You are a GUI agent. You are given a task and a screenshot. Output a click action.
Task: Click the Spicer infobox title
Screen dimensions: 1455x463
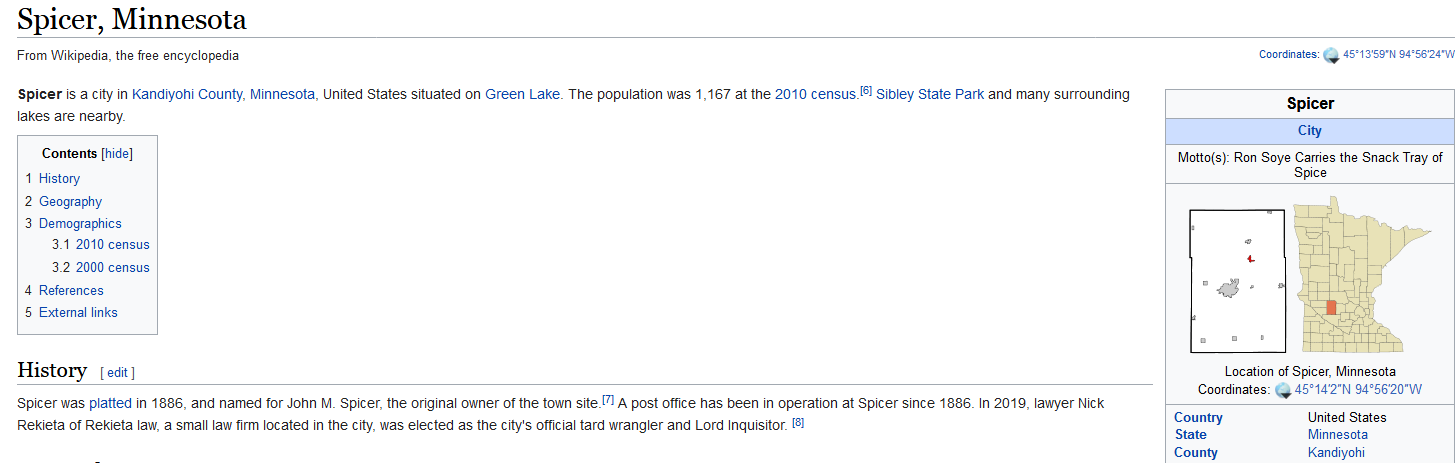click(x=1310, y=104)
